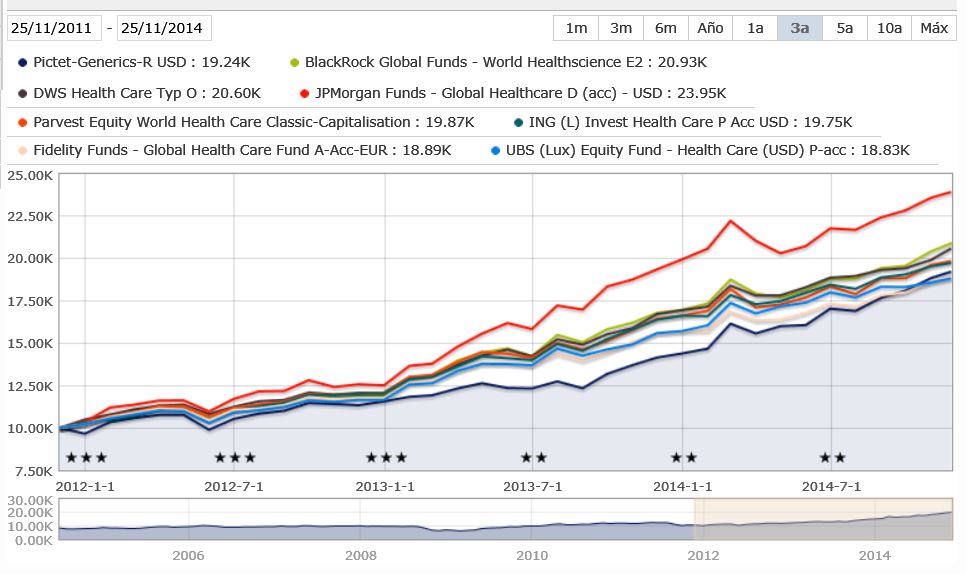Click the Fidelity Global Health Care legend dot
Viewport: 967px width, 575px height.
tap(23, 151)
